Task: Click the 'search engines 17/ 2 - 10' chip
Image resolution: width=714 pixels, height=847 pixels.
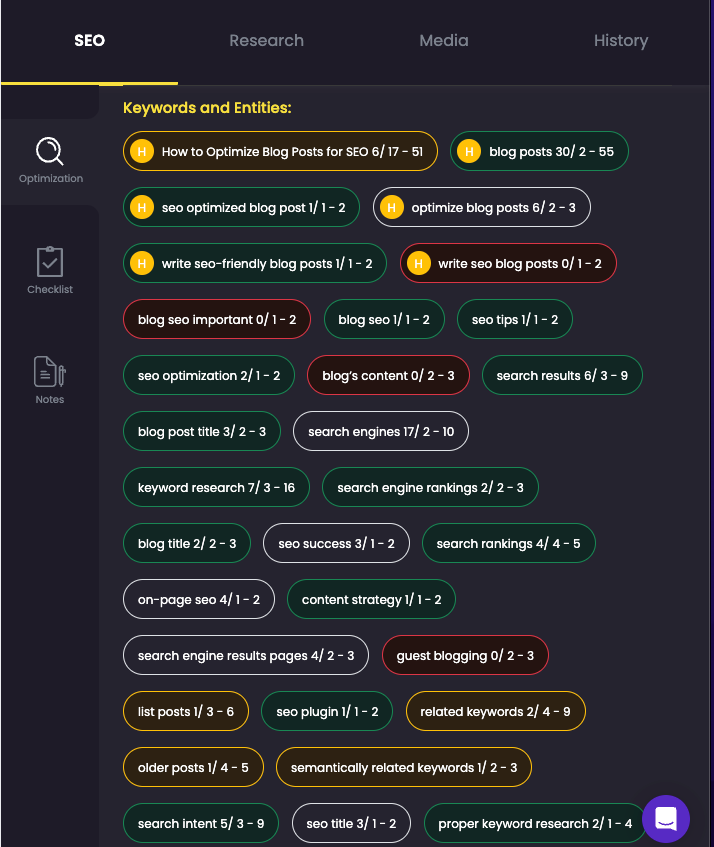Action: (381, 432)
